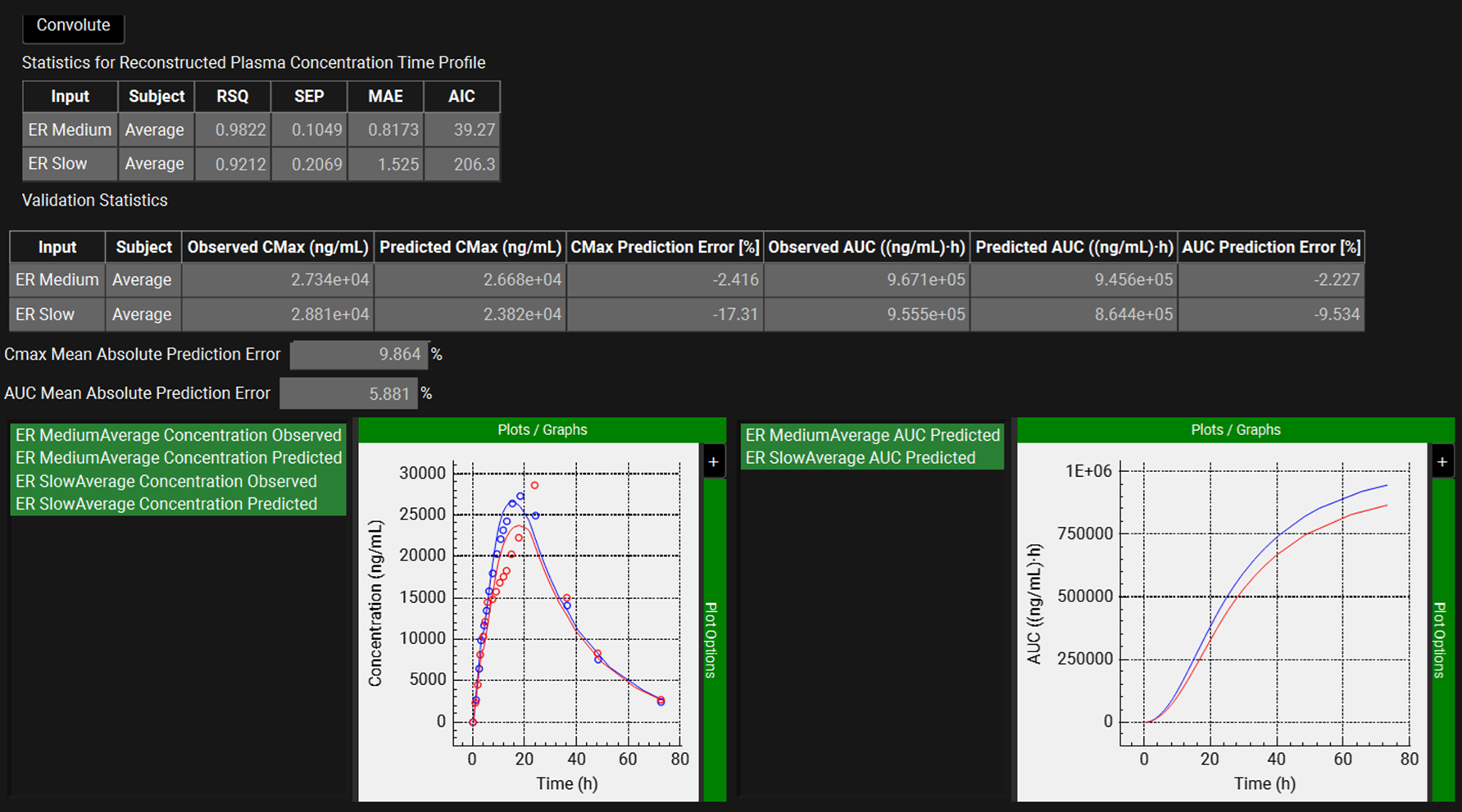
Task: Select ER SlowAverage Concentration Predicted entry
Action: [x=166, y=504]
